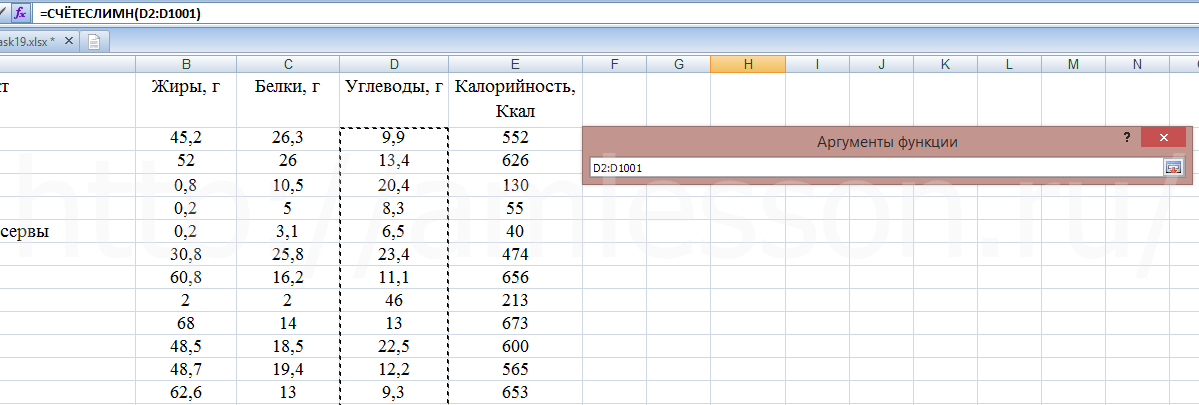Select column M header
1199x405 pixels.
pos(1073,65)
